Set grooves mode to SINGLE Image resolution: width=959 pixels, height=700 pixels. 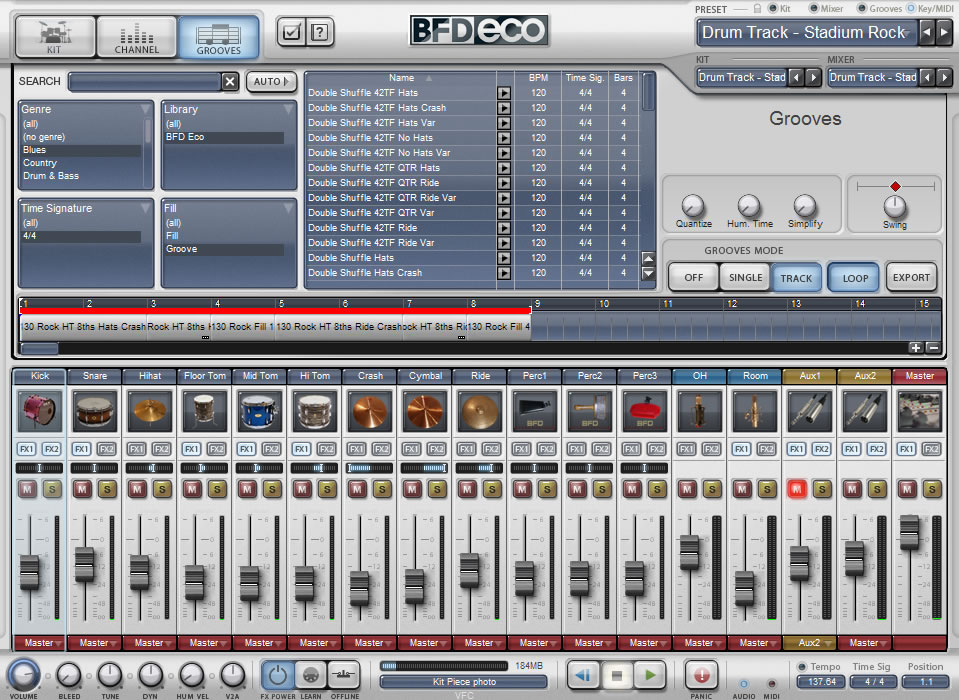point(746,278)
